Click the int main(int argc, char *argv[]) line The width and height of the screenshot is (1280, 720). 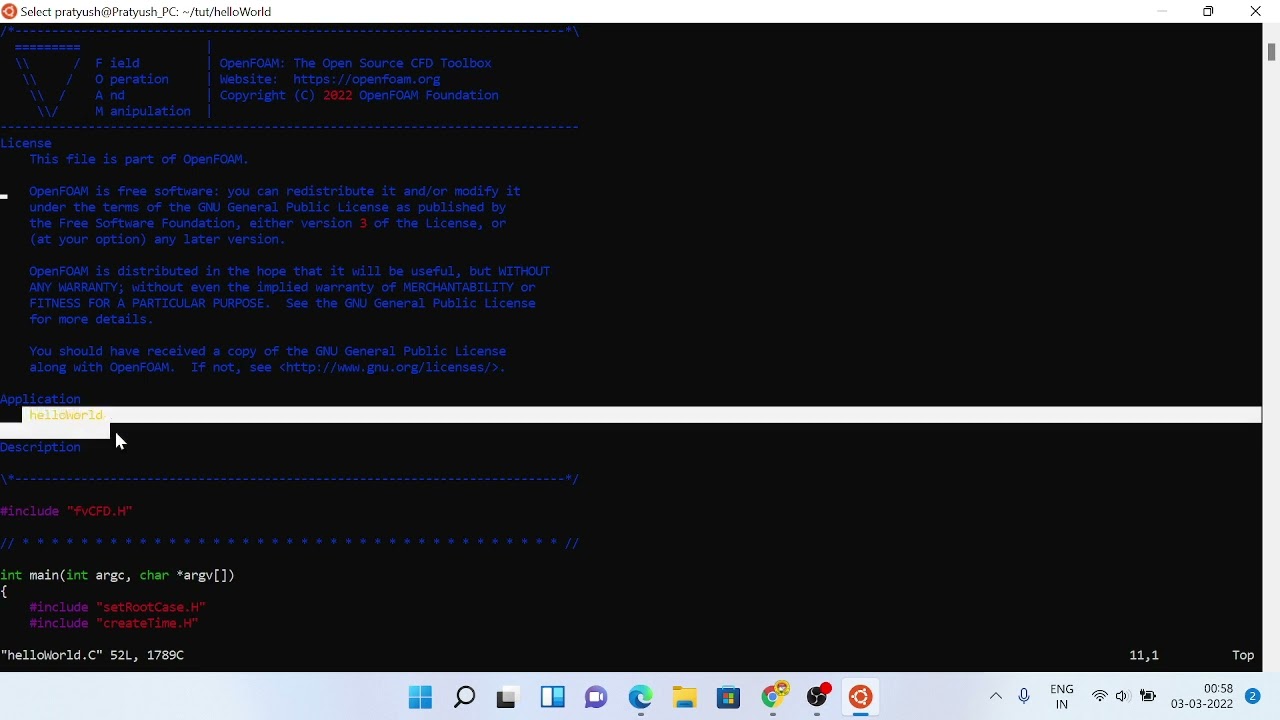pos(118,575)
